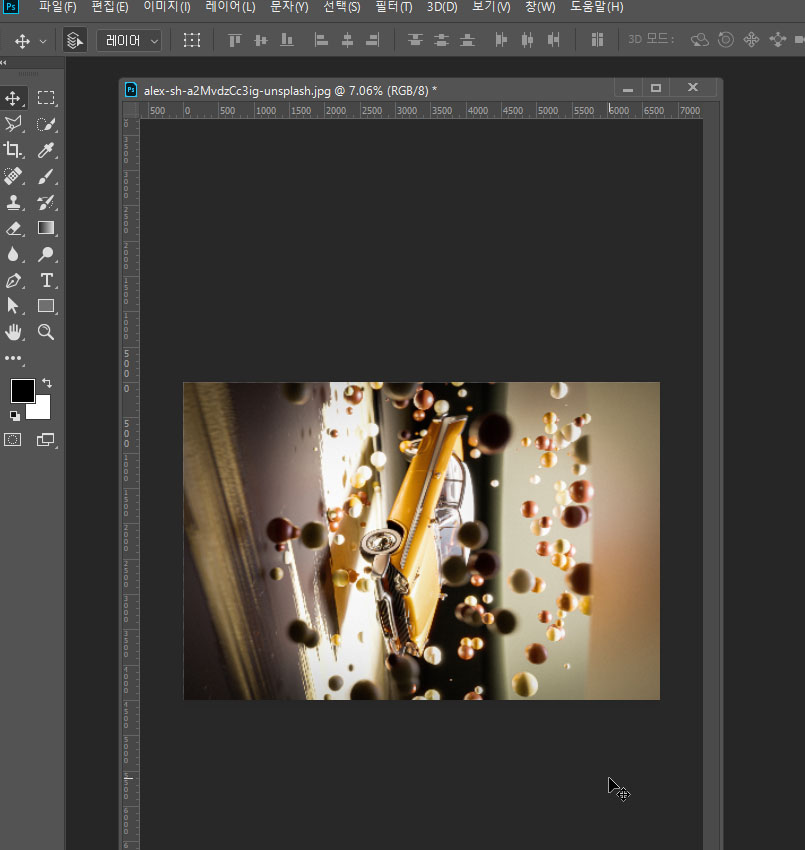
Task: Select the Eraser tool
Action: (x=13, y=228)
